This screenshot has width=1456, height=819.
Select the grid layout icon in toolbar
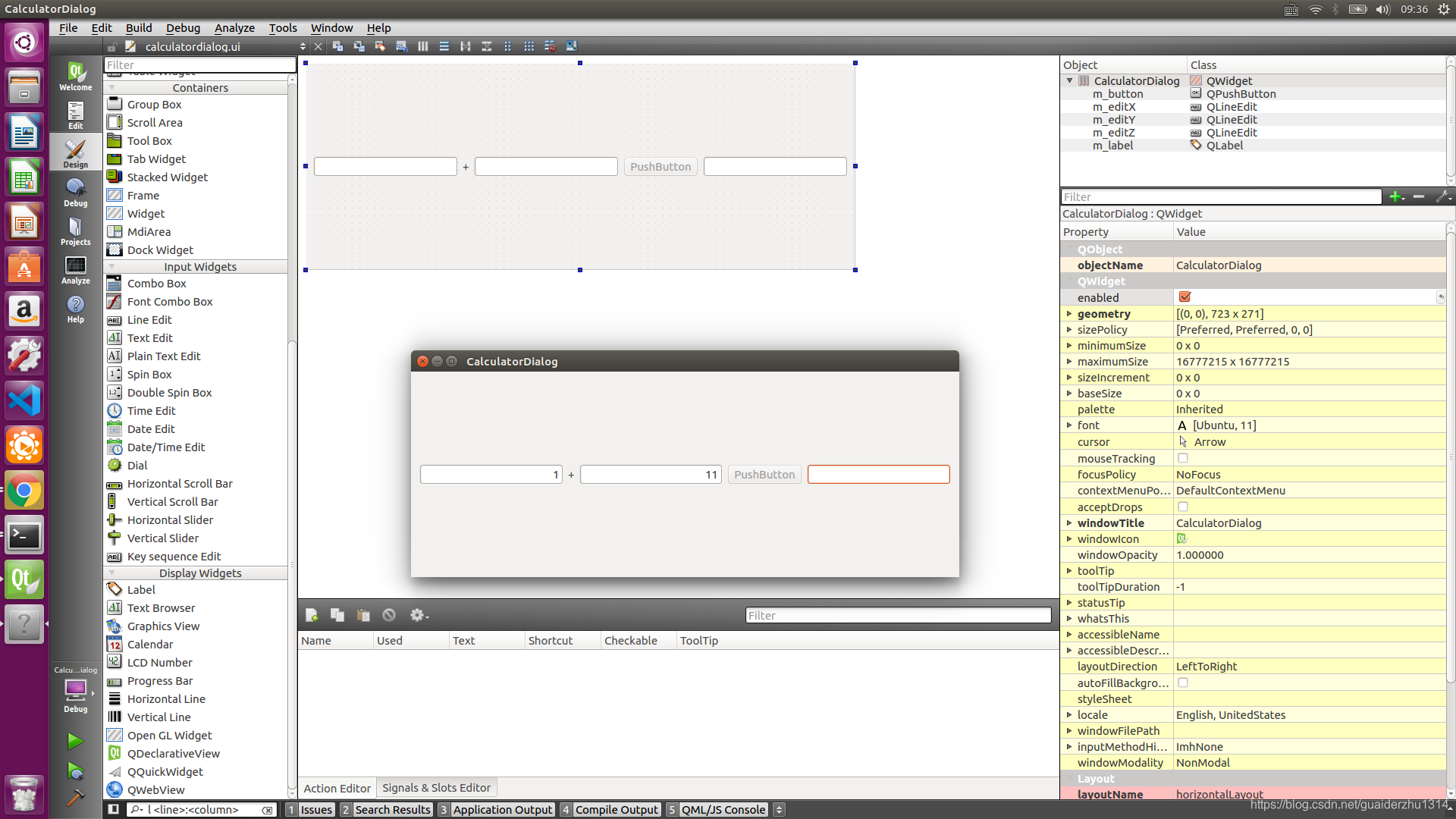pos(530,46)
